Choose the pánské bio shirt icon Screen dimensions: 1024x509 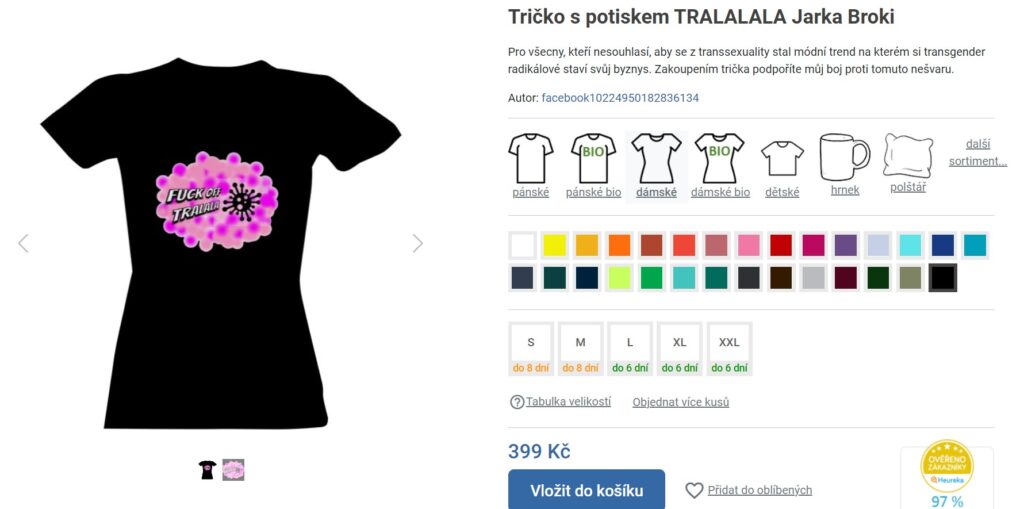593,158
